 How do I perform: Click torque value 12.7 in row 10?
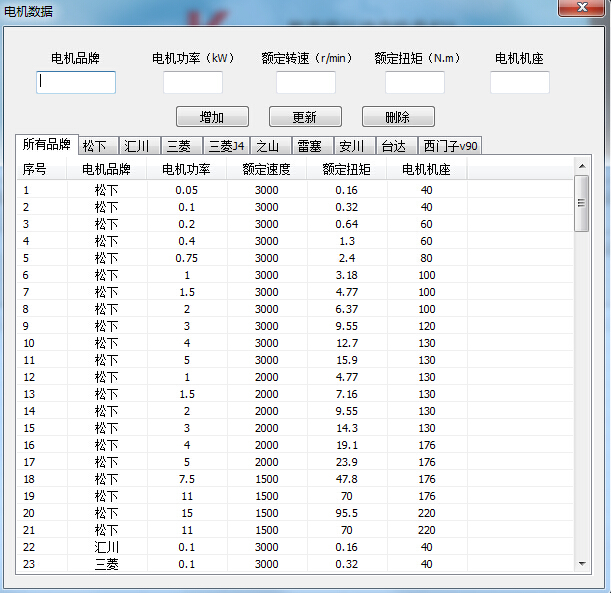click(347, 343)
